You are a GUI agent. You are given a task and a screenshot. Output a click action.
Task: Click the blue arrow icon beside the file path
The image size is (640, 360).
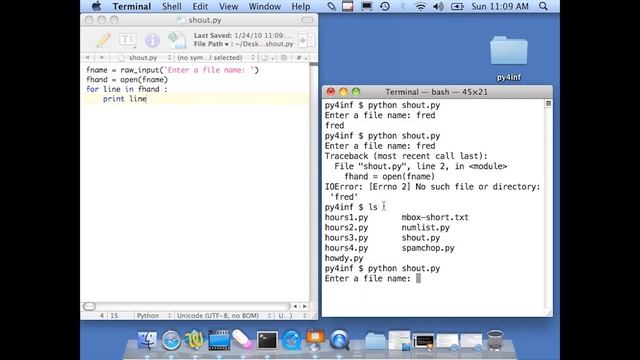pyautogui.click(x=302, y=40)
